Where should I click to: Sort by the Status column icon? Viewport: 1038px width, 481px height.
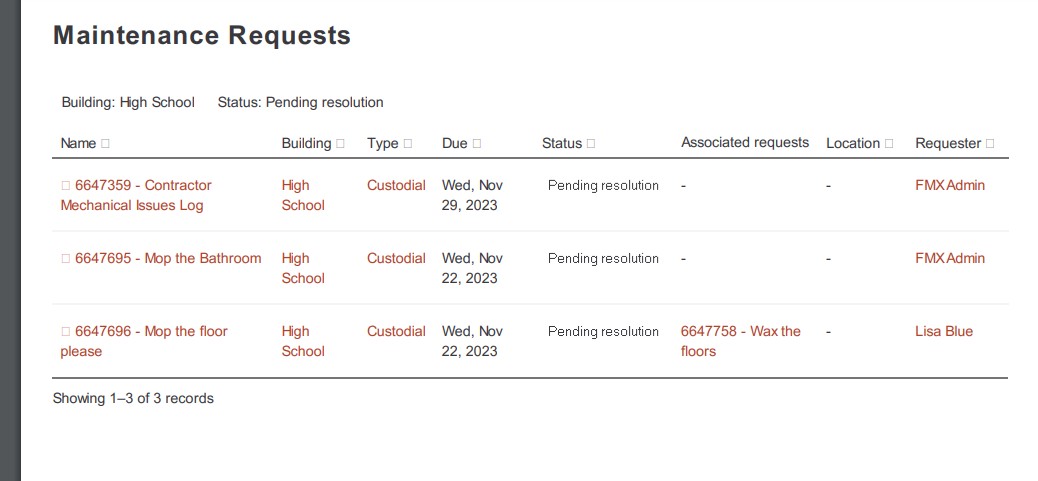[x=591, y=144]
